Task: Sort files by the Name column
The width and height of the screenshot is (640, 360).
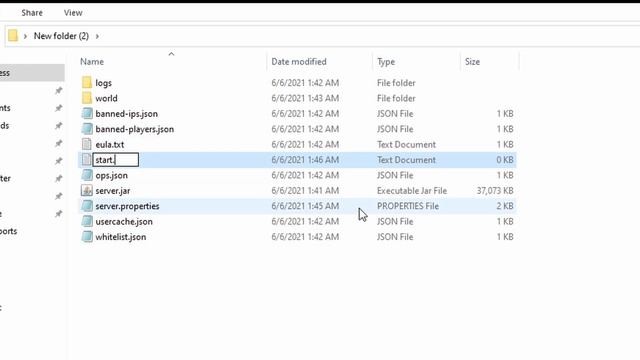Action: click(92, 62)
